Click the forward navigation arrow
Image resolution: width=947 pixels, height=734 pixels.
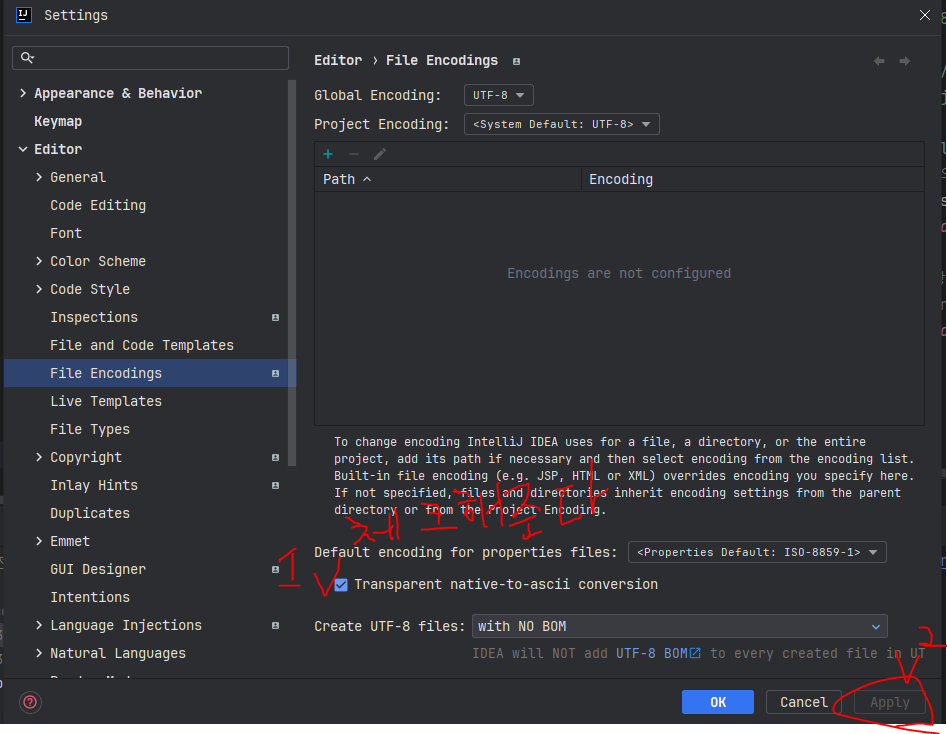point(905,61)
